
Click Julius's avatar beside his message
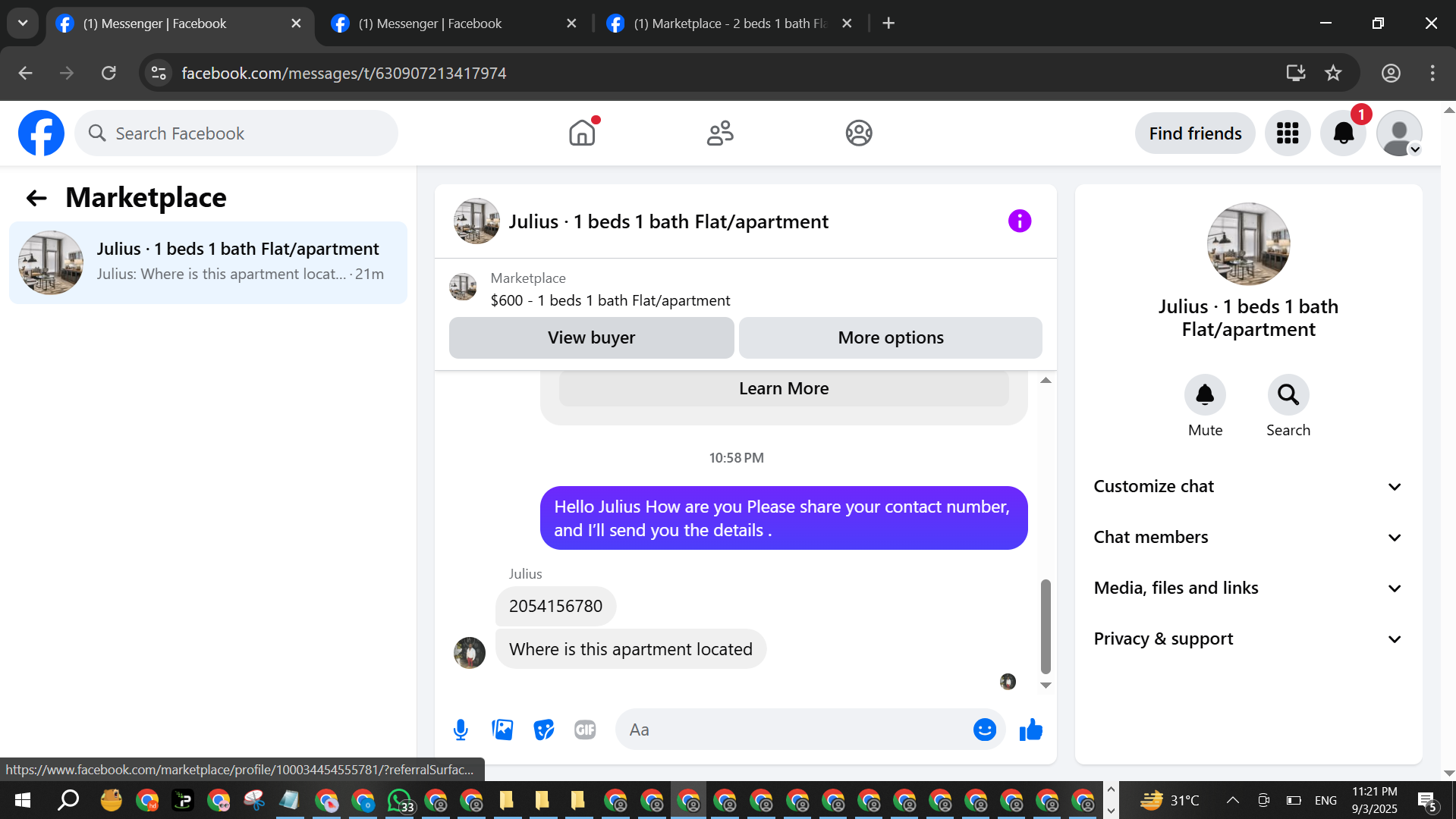470,653
